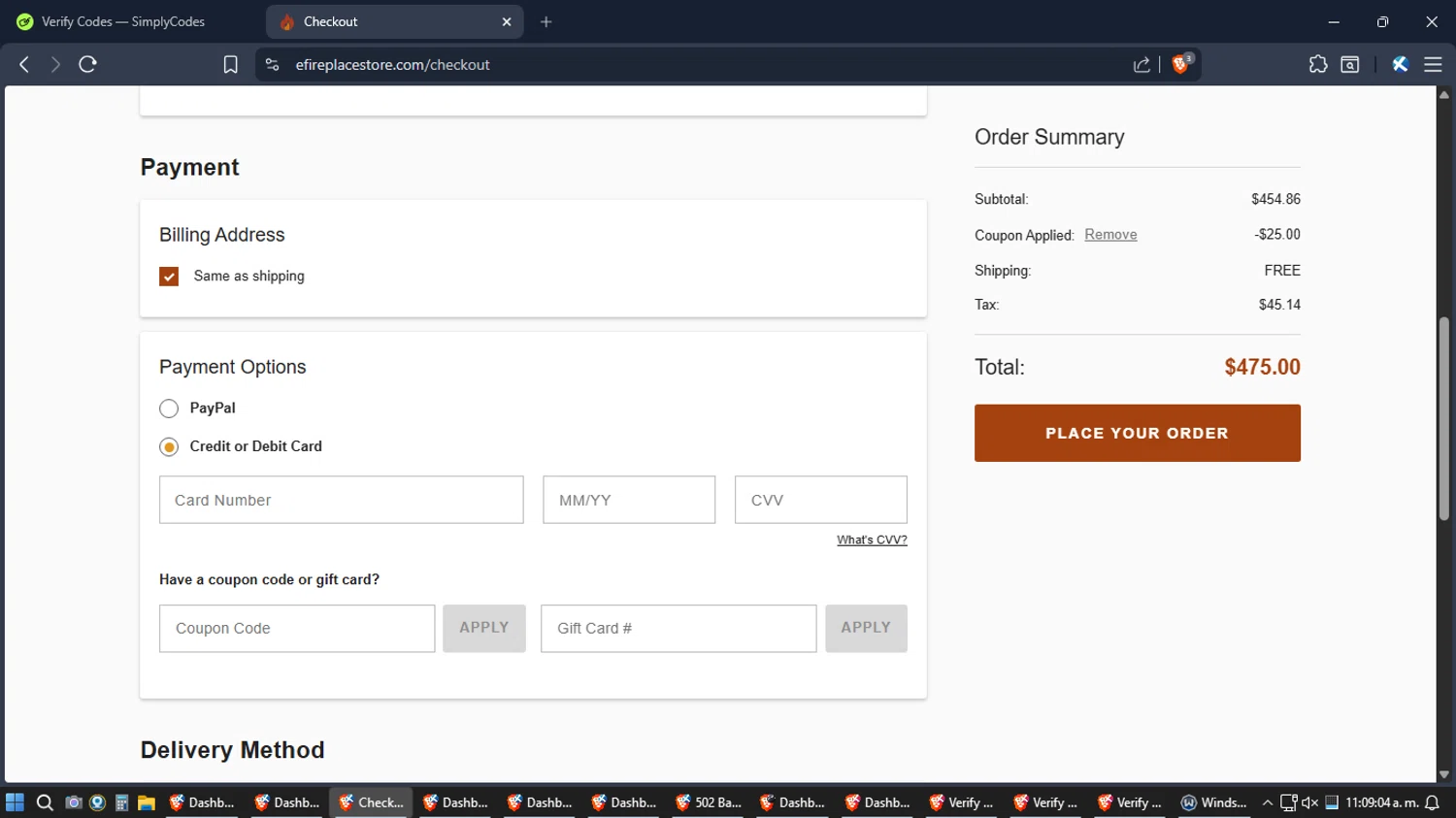
Task: Open File Explorer from the taskbar
Action: coord(147,802)
